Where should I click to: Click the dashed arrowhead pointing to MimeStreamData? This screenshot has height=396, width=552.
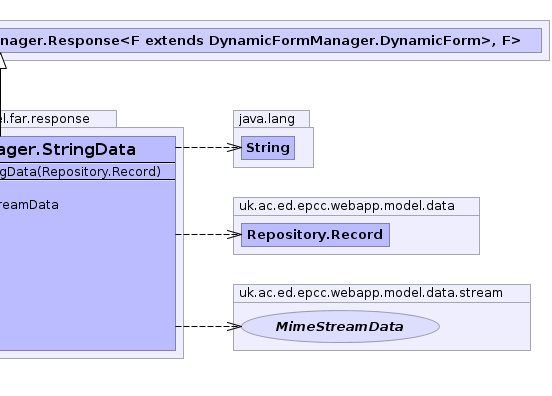[234, 326]
